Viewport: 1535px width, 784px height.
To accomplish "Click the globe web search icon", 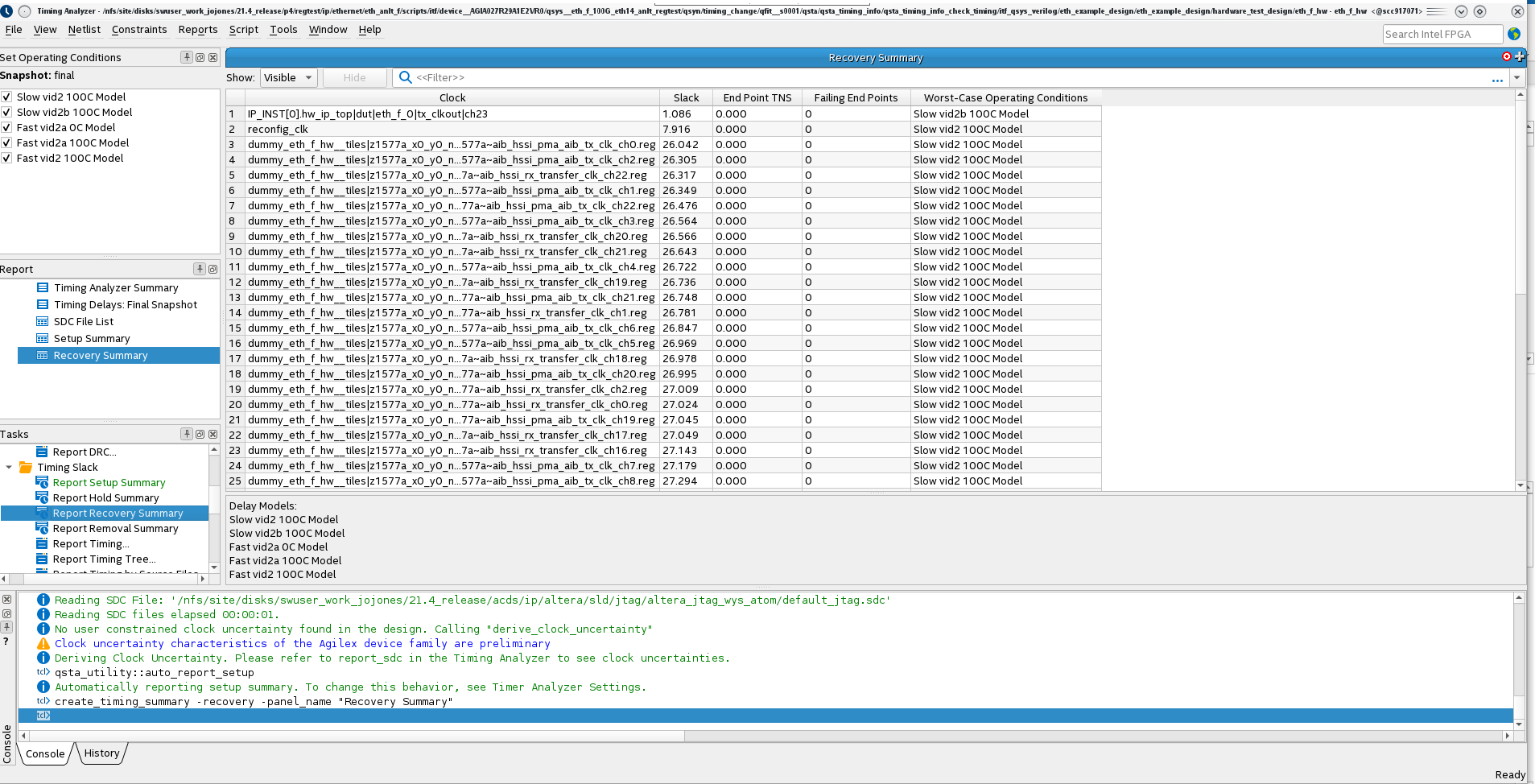I will (x=1514, y=34).
